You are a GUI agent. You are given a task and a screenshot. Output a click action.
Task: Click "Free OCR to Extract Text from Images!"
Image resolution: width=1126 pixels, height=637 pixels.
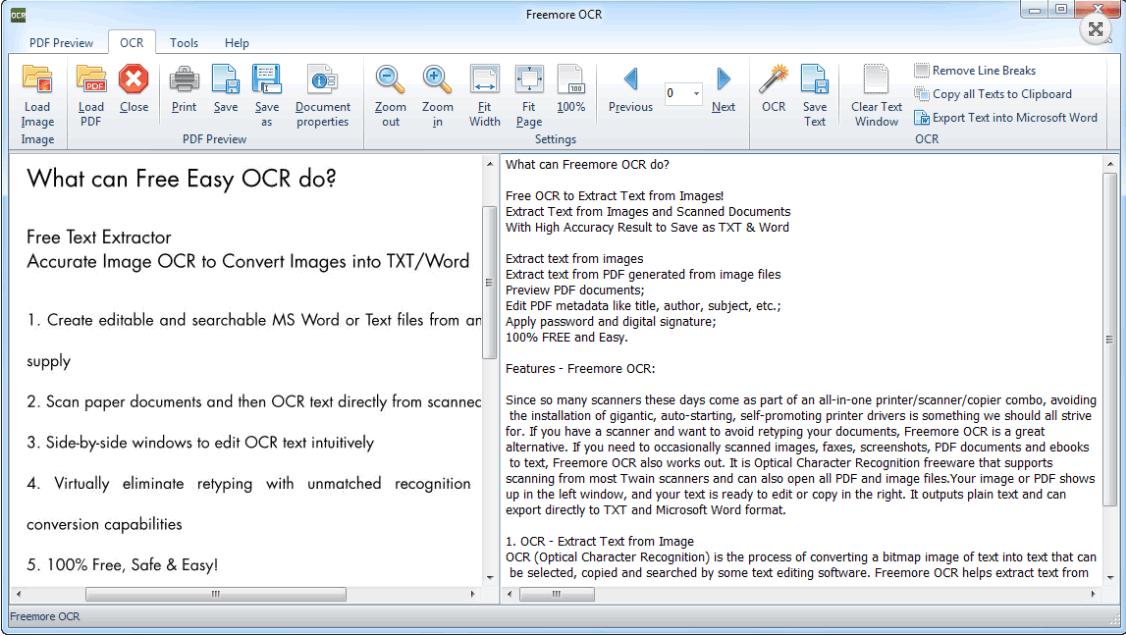click(615, 195)
